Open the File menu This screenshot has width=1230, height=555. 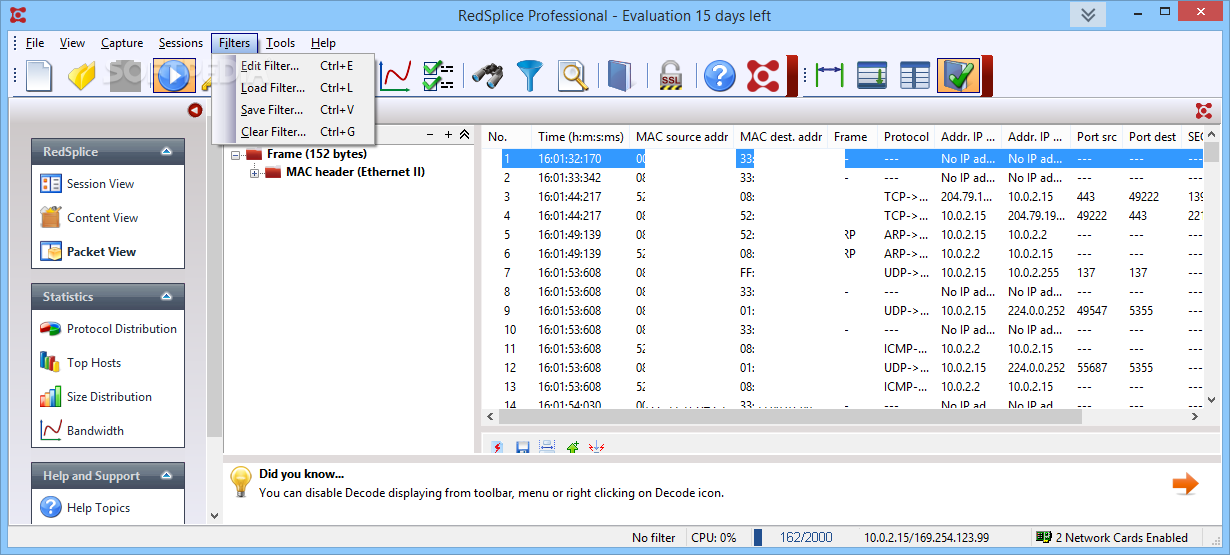[x=35, y=43]
